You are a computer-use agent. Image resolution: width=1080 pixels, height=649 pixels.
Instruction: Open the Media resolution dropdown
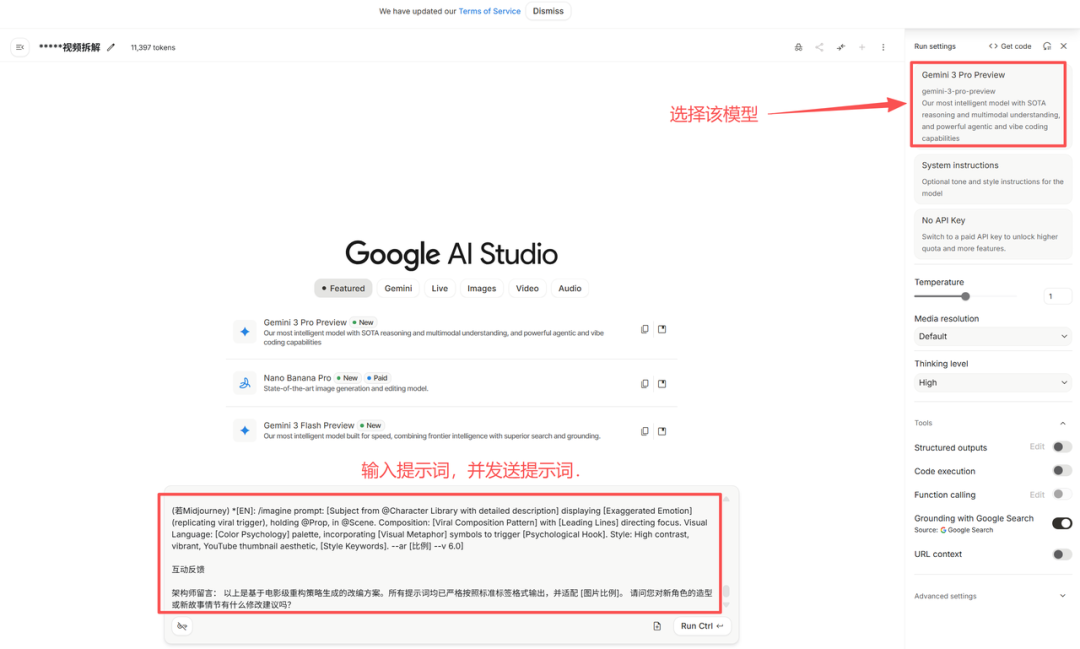992,335
